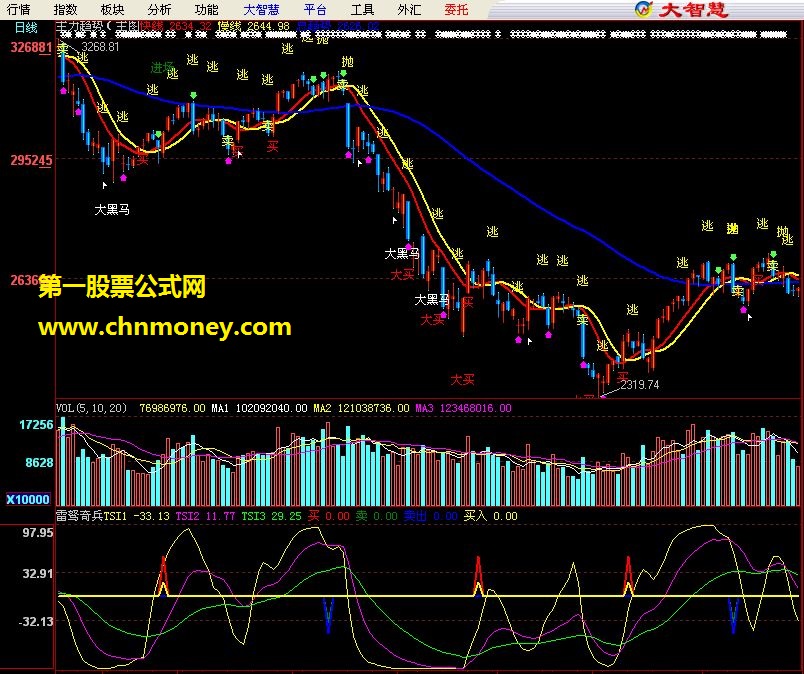Image resolution: width=804 pixels, height=674 pixels.
Task: Click the green 进场 entry signal
Action: coord(162,67)
